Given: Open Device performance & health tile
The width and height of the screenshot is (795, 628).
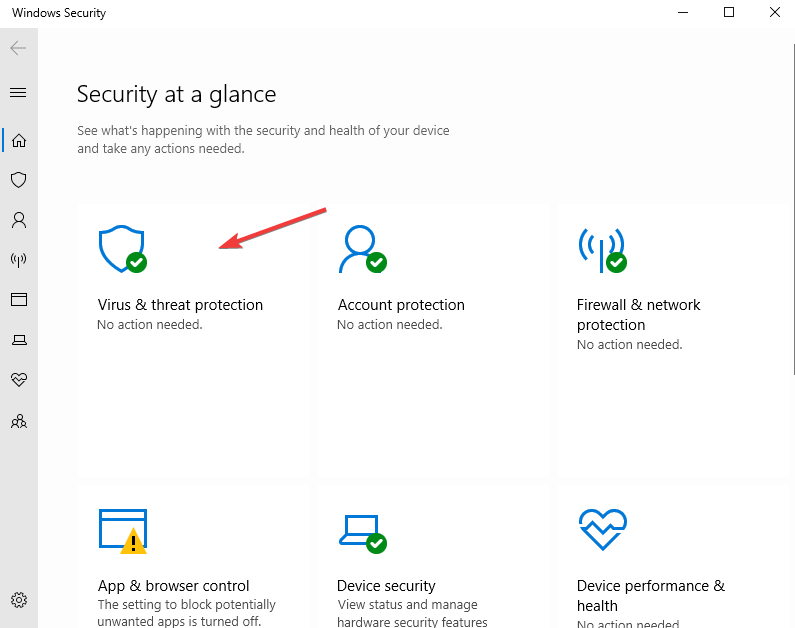Looking at the screenshot, I should (x=673, y=557).
